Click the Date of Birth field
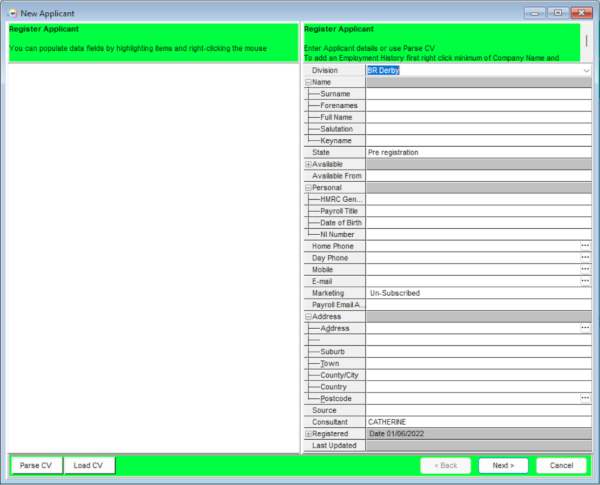The image size is (600, 485). 479,223
